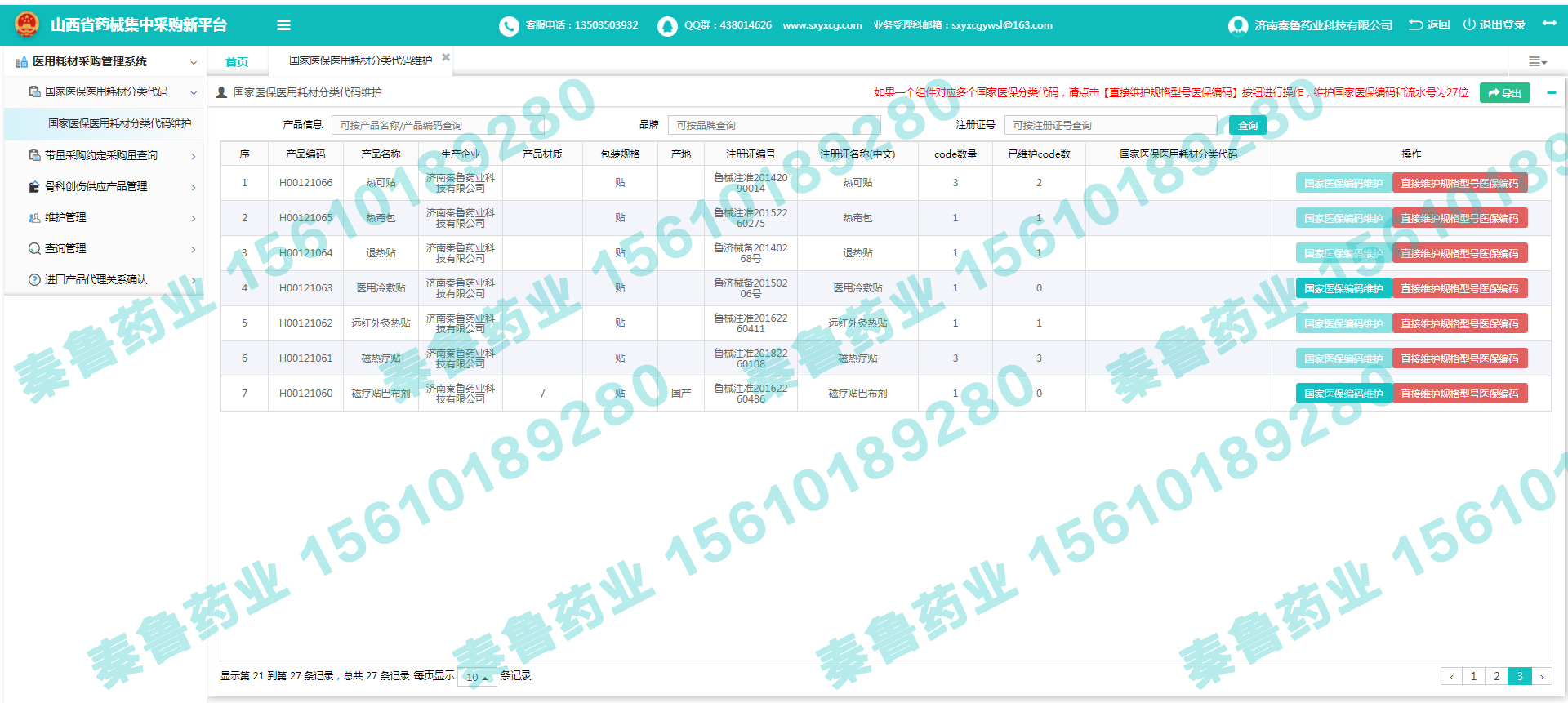Expand 带量采购约定采购量查询 sidebar menu
1568x703 pixels.
click(101, 155)
